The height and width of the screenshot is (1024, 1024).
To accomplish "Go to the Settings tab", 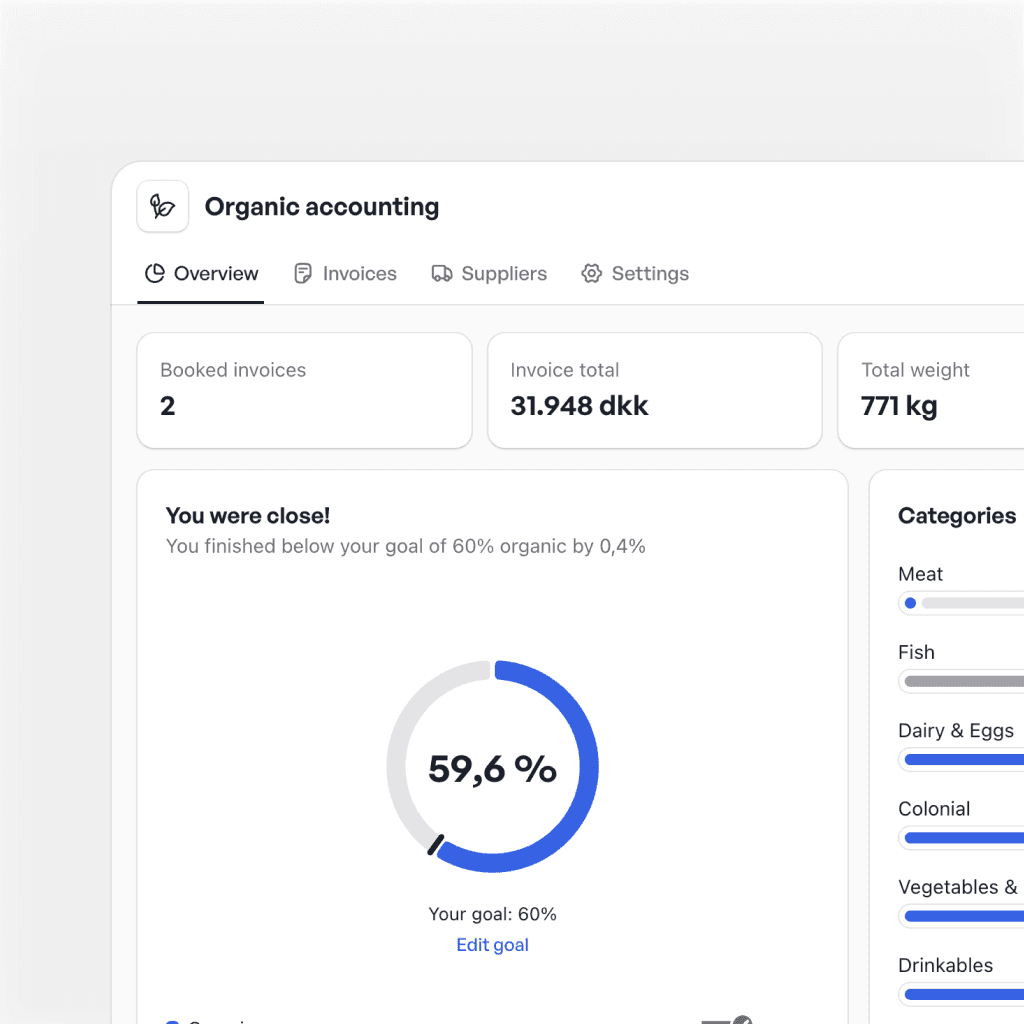I will pyautogui.click(x=649, y=274).
